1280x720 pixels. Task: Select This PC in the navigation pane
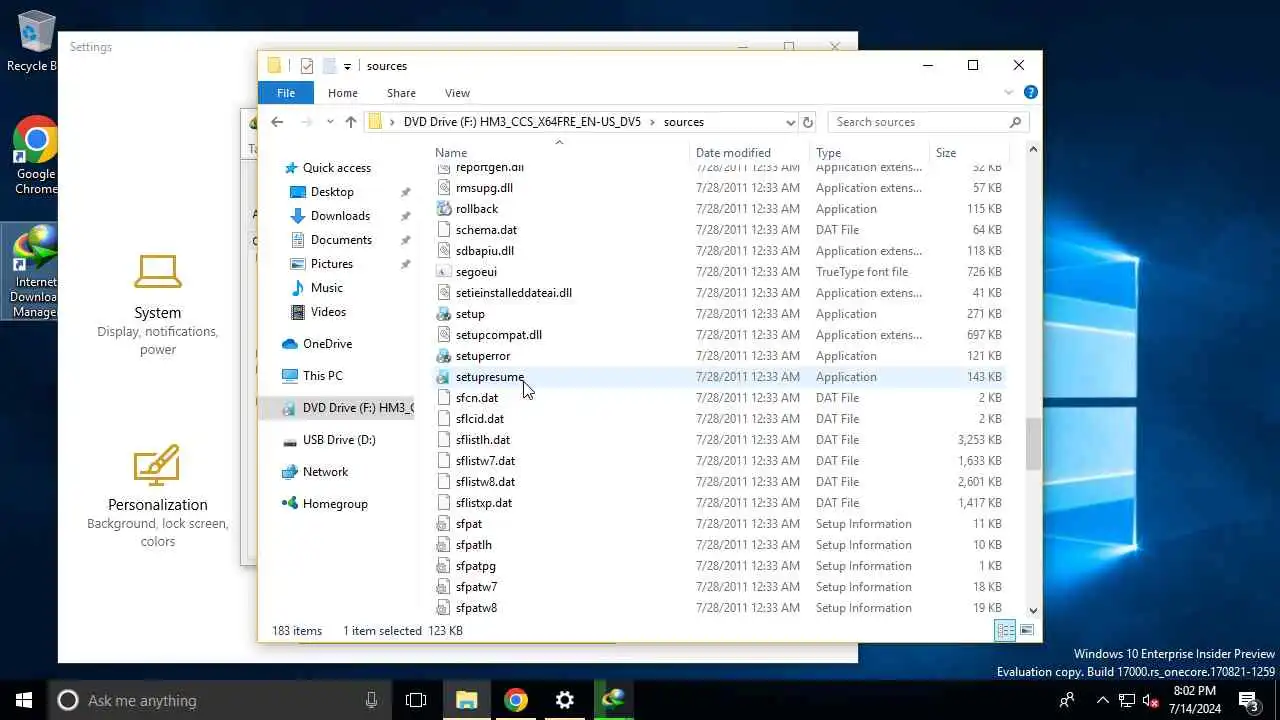tap(322, 376)
